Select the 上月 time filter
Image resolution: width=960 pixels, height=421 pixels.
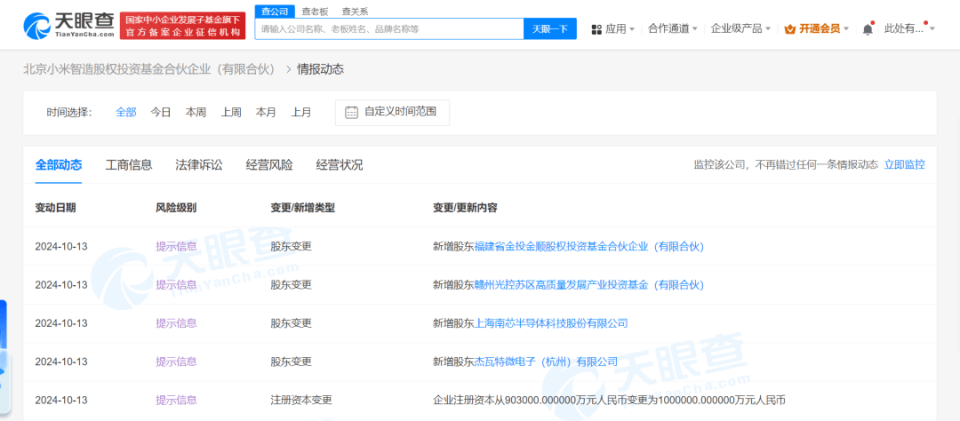pyautogui.click(x=301, y=113)
